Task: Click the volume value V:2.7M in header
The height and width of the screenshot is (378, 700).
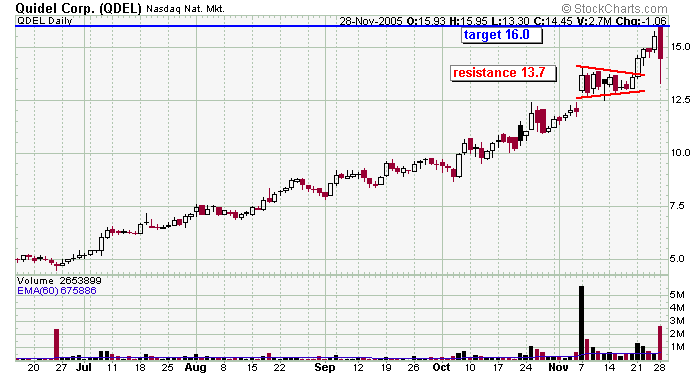Action: coord(593,21)
